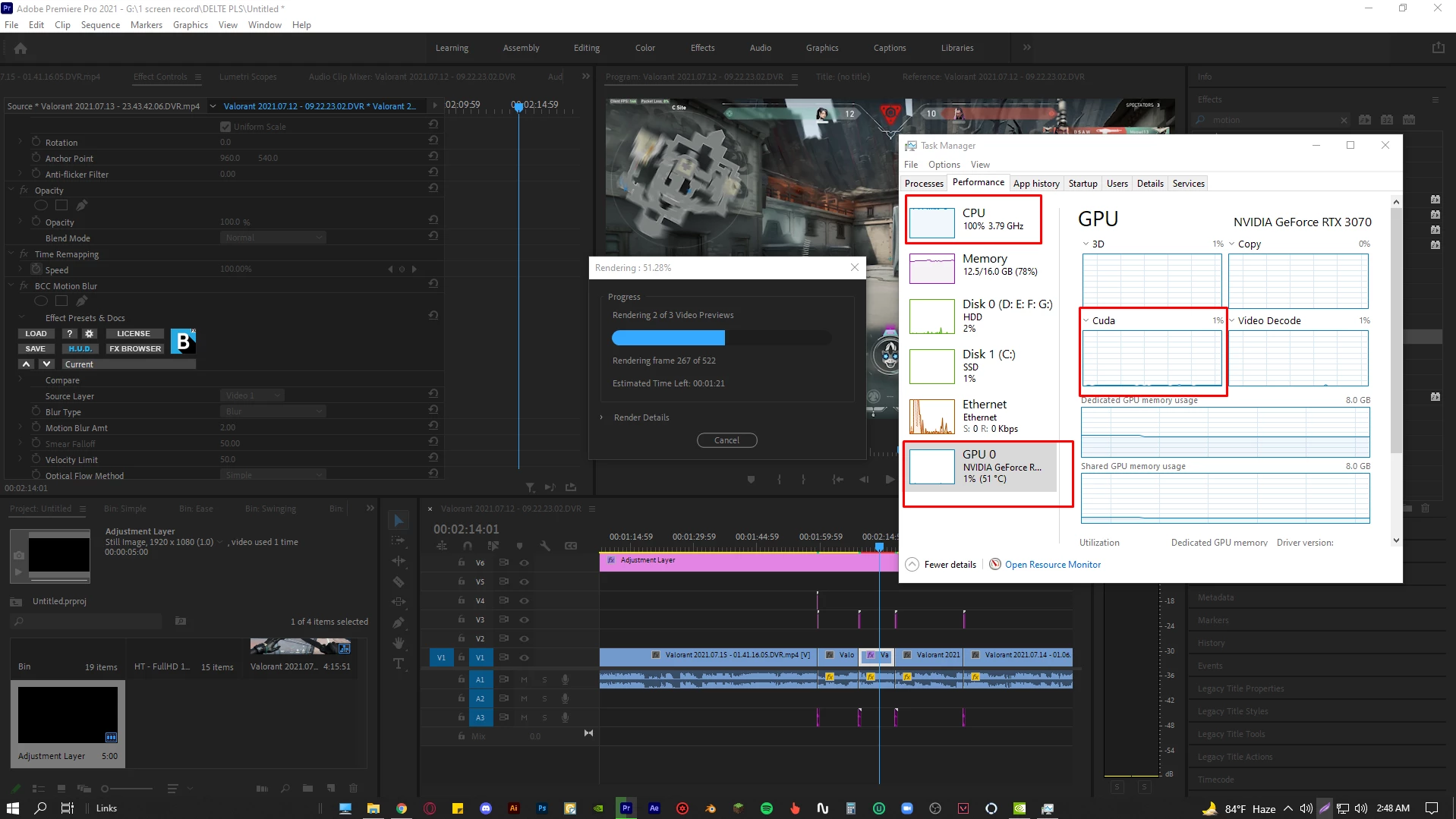Open Timeline Display Settings wrench
The height and width of the screenshot is (819, 1456).
[x=545, y=546]
